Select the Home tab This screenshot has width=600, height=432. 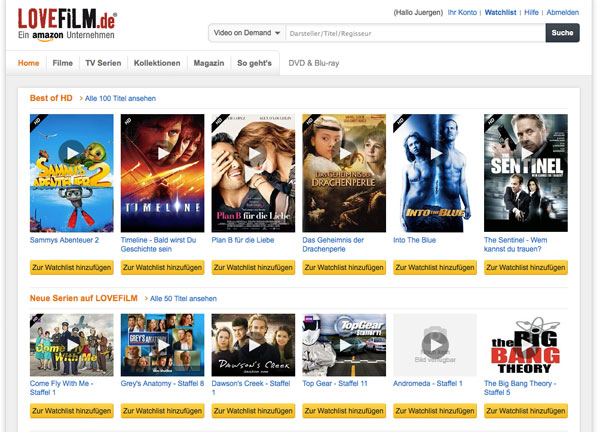[x=28, y=63]
